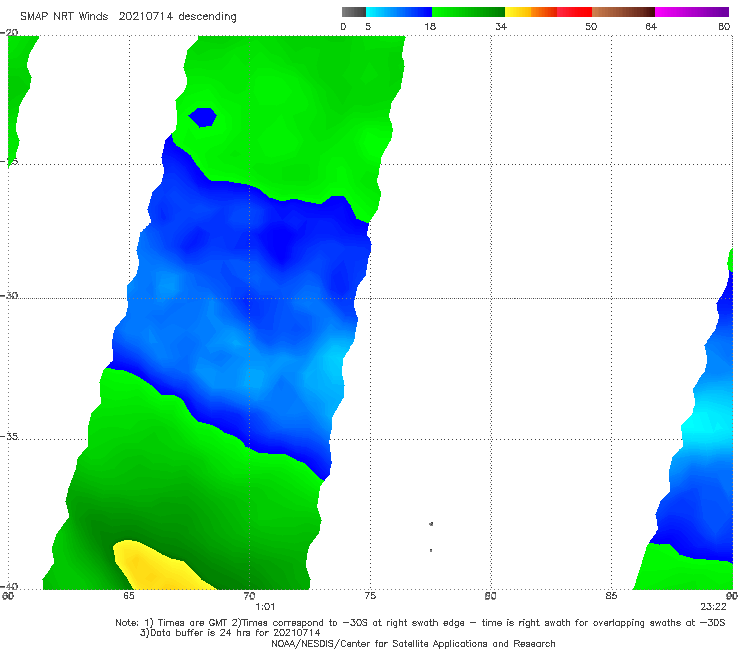Click the note line starting 'Note: 1) Times are GMT'
This screenshot has width=740, height=650.
[420, 623]
